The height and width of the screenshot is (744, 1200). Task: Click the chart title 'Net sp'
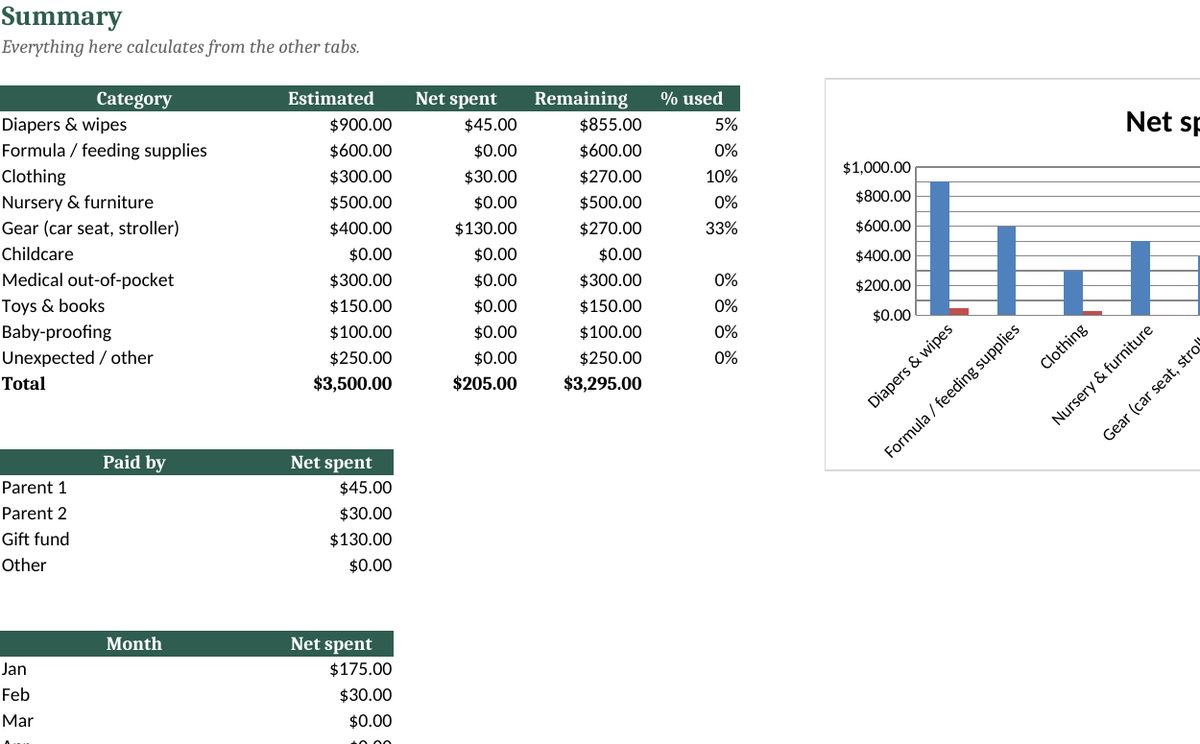[x=1162, y=122]
